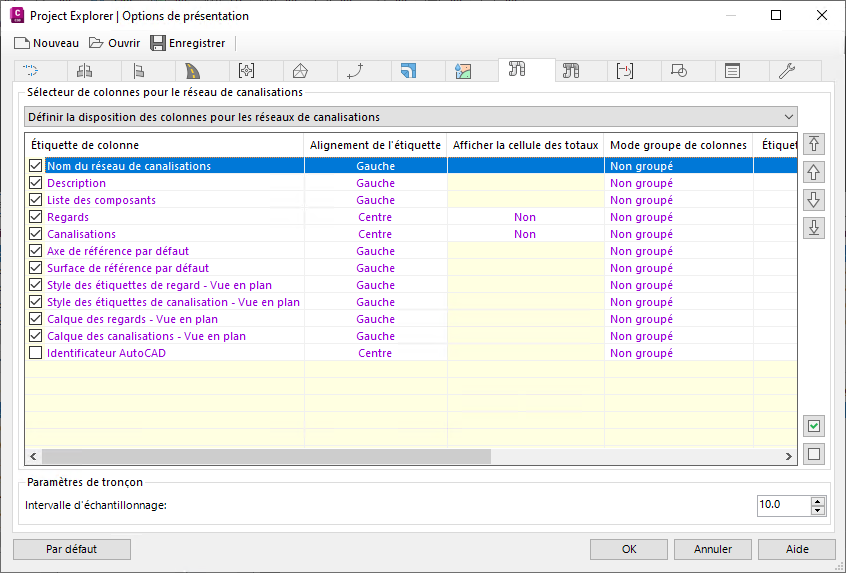Click the Alignement de l'étiquette header
The width and height of the screenshot is (846, 573).
(x=376, y=145)
